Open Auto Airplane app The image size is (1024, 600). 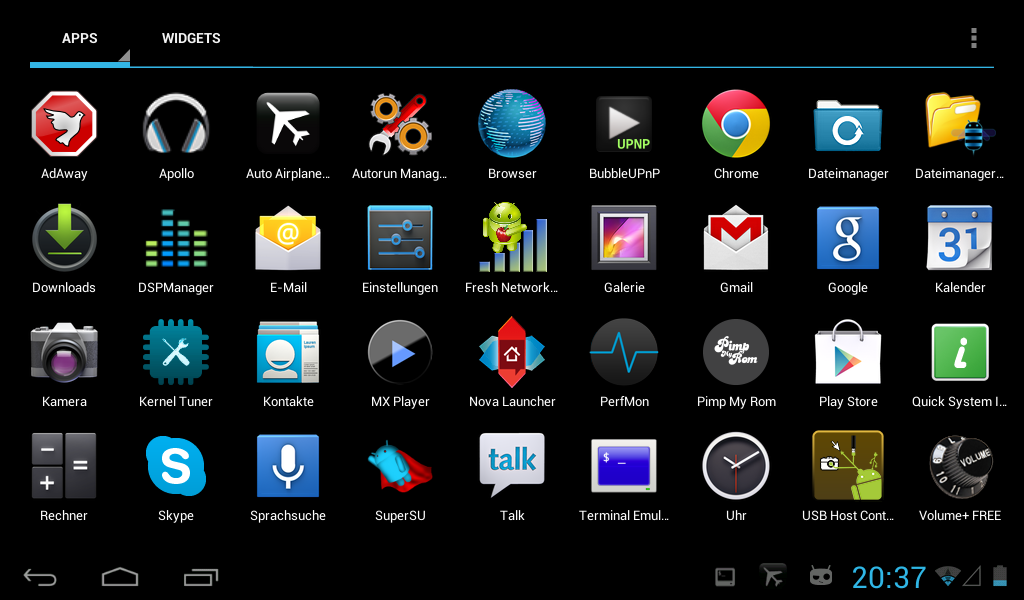point(288,124)
